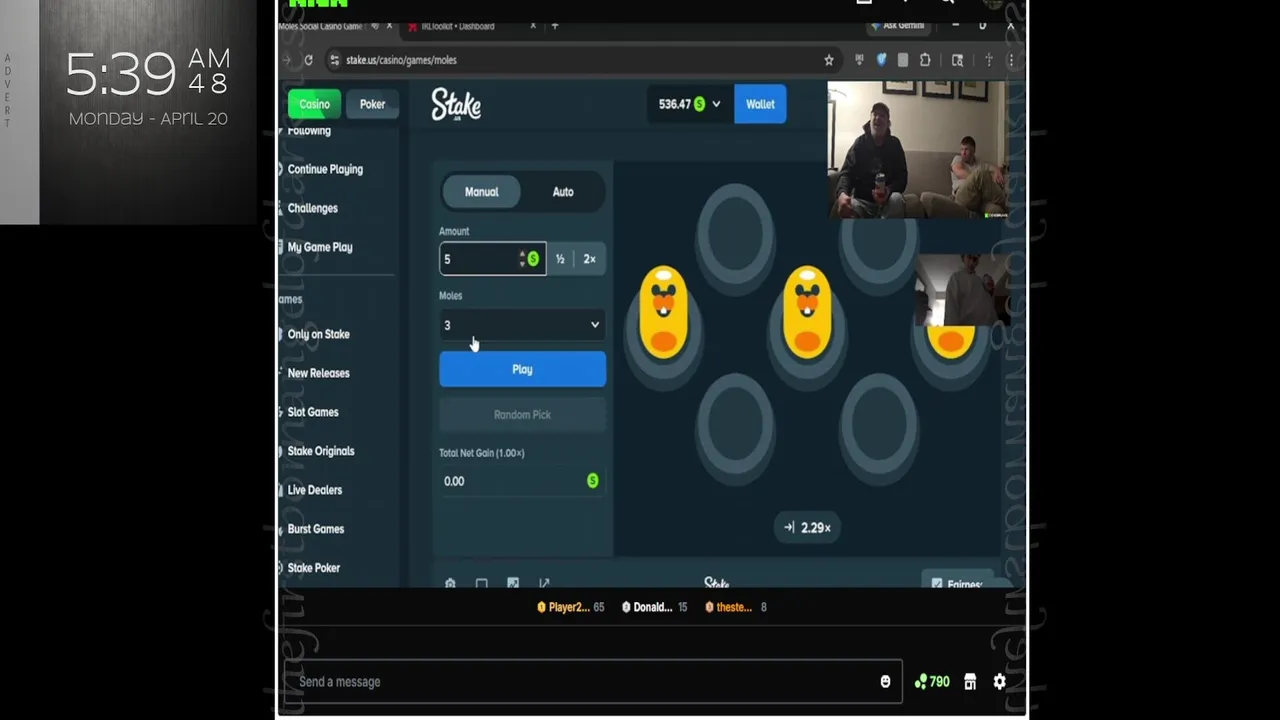This screenshot has height=720, width=1280.
Task: Reload the stake.us browser page
Action: pyautogui.click(x=308, y=60)
